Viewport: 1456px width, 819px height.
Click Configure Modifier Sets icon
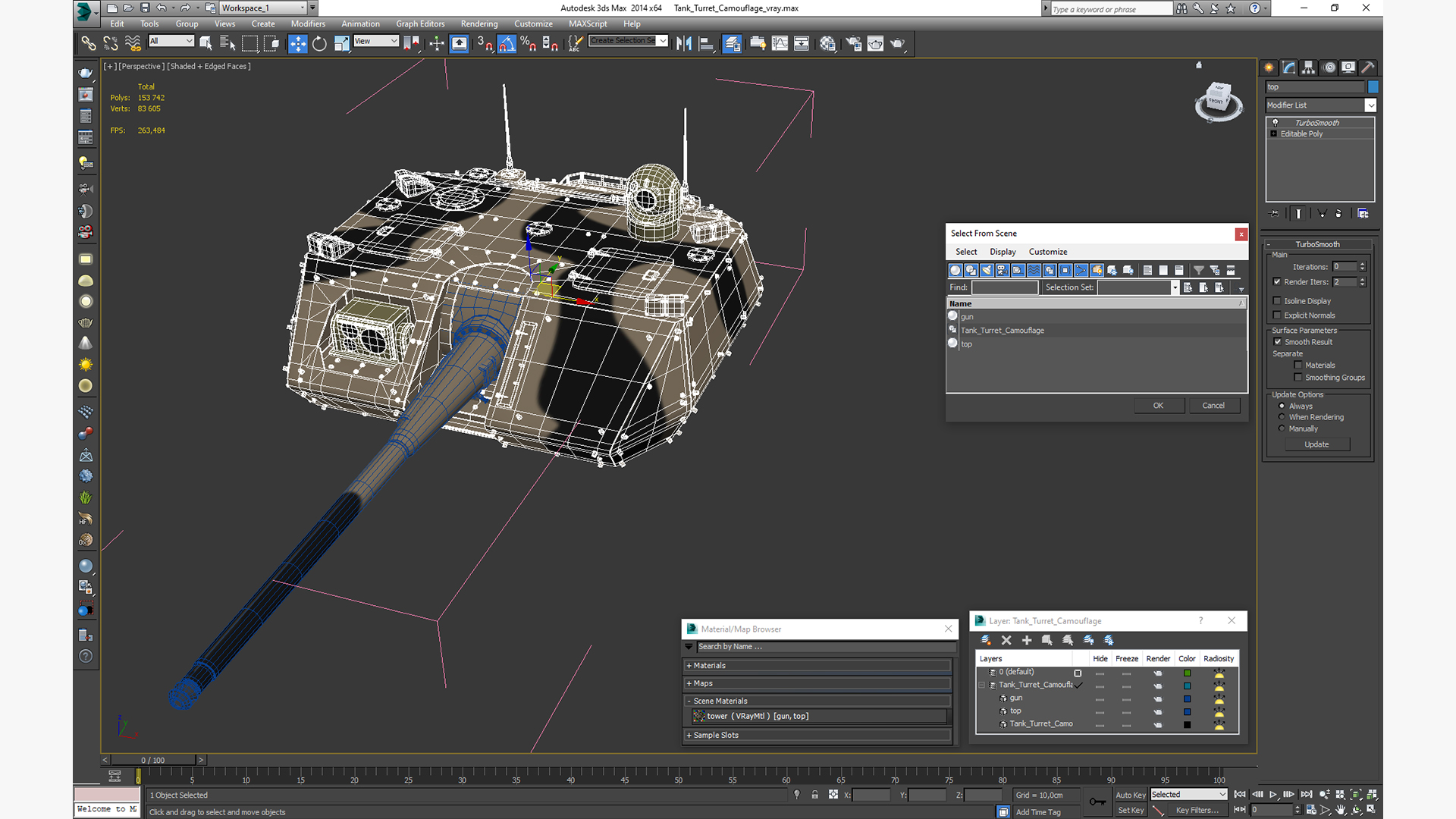pos(1363,214)
